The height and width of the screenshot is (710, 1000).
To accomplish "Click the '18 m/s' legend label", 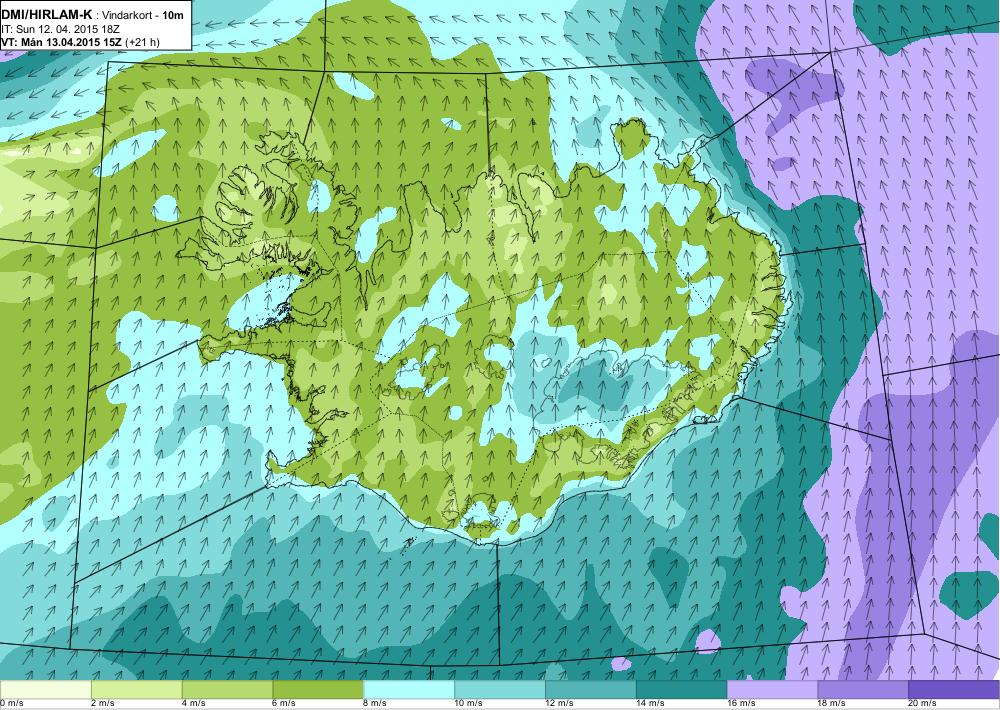I will click(x=832, y=704).
